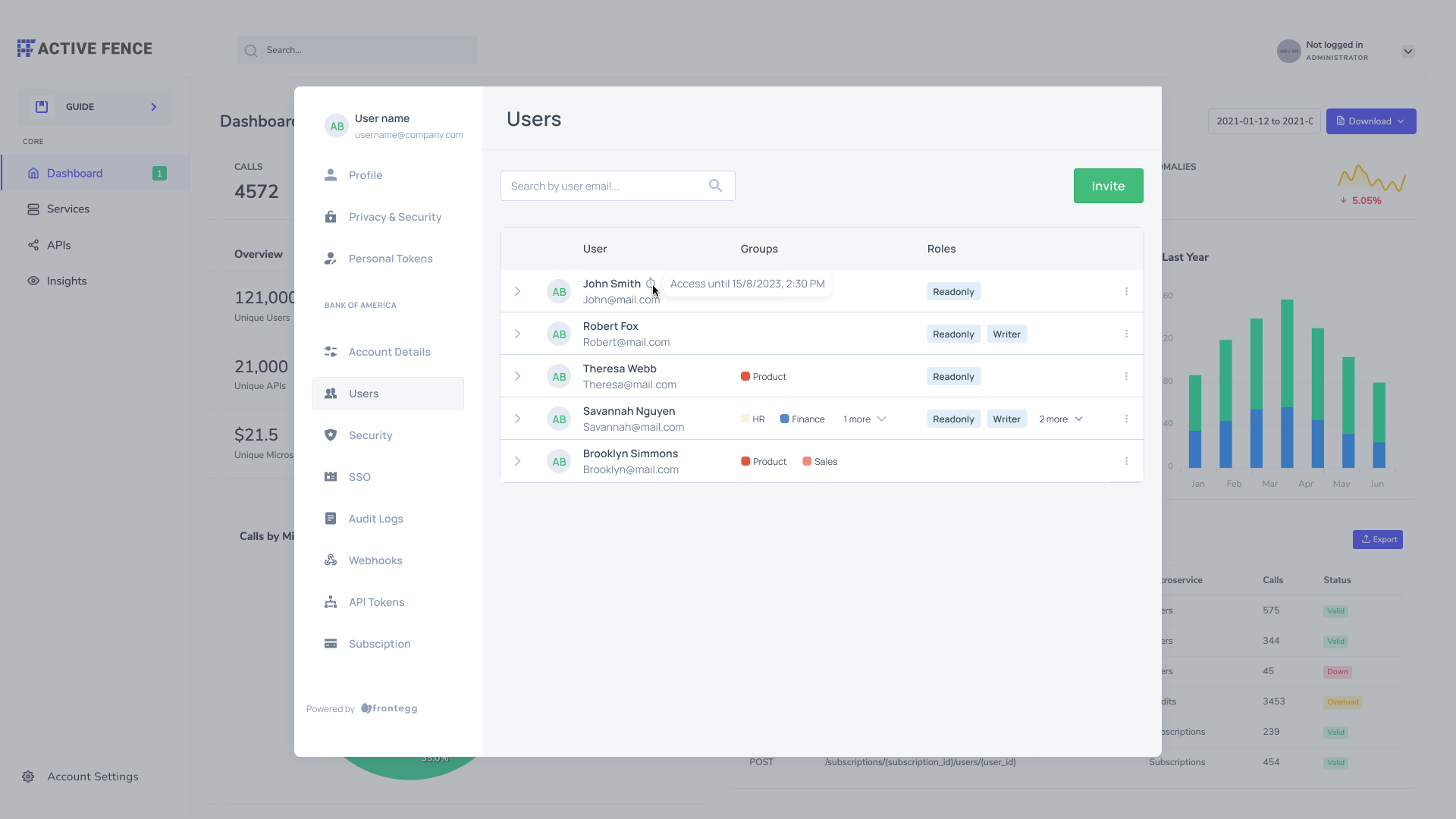Click the Webhooks icon in settings sidebar

(331, 560)
